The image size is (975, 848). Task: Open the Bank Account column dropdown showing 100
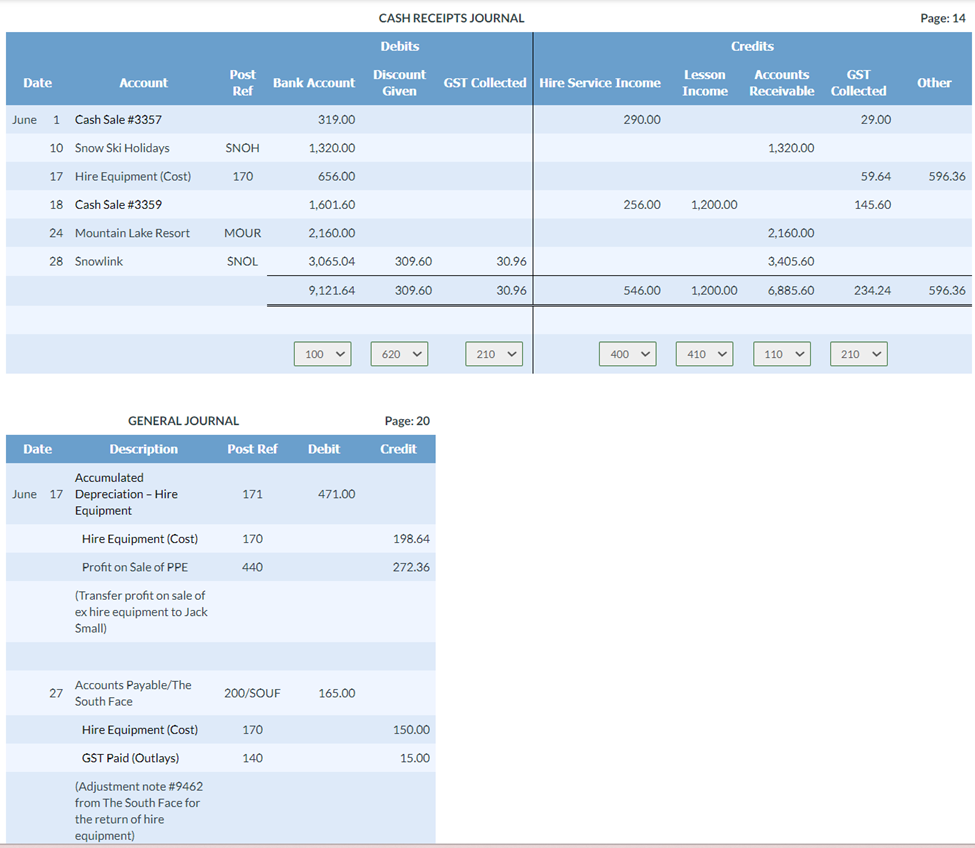322,353
